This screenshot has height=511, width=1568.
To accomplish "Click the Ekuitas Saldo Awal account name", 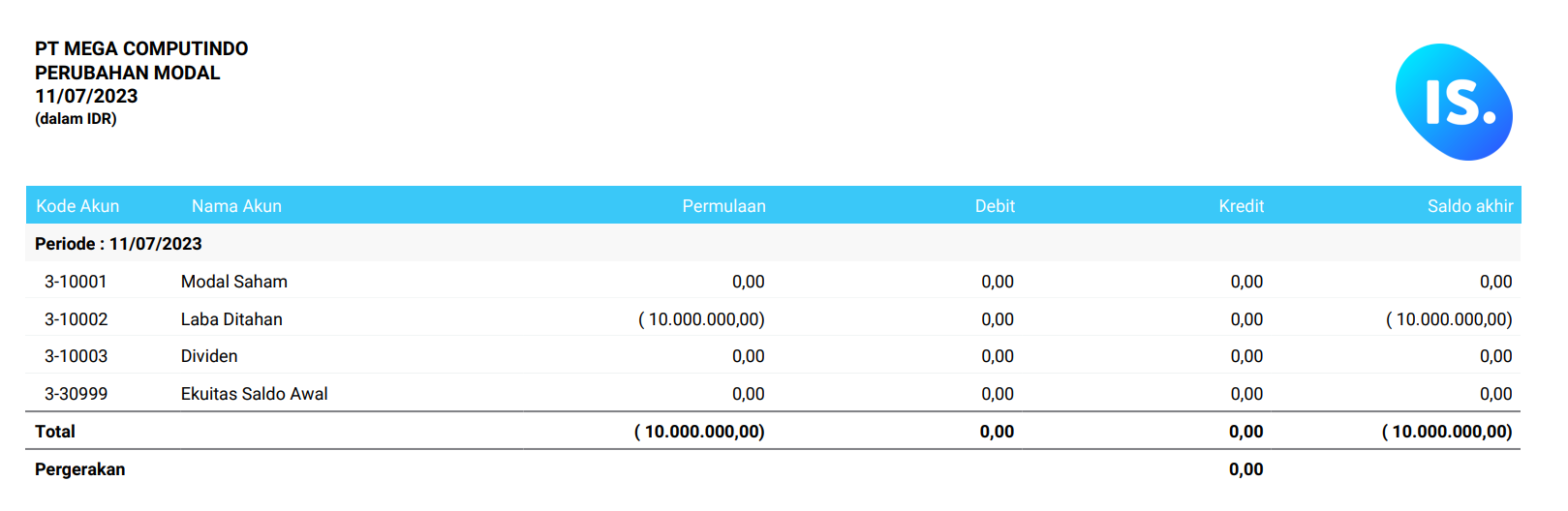I will (x=254, y=394).
